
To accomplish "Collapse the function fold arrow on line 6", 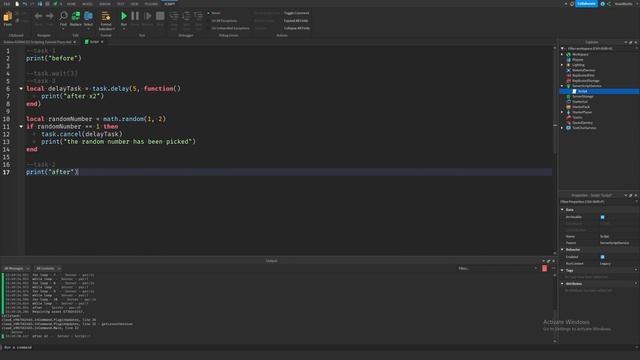I will [x=21, y=89].
